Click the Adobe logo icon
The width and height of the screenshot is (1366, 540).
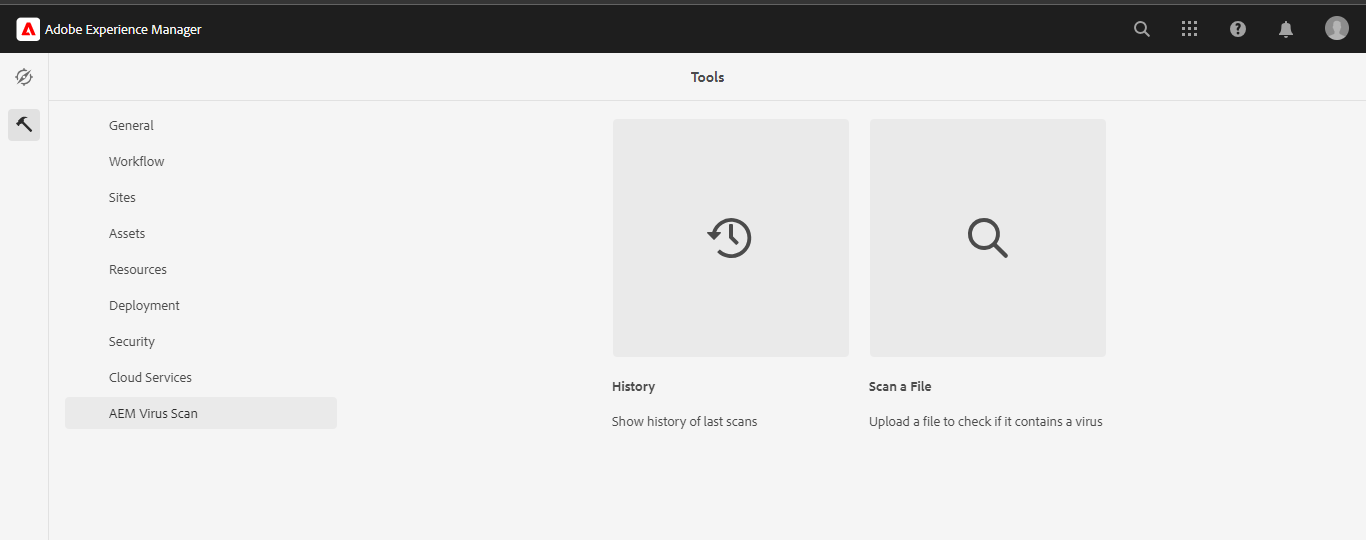coord(28,29)
